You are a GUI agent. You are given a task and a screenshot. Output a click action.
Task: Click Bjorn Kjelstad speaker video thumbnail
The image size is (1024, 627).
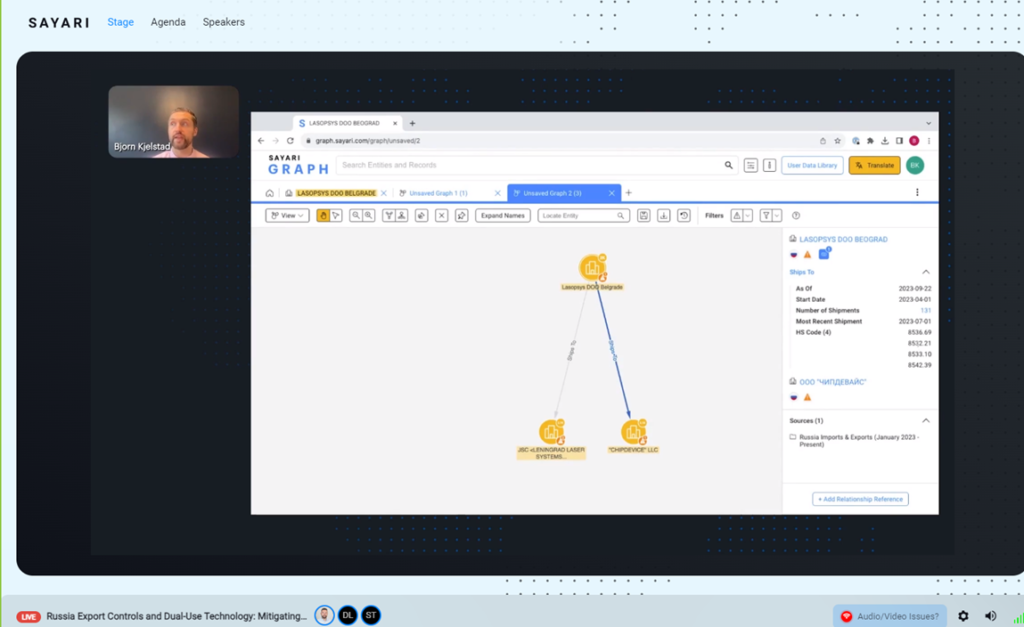(174, 121)
